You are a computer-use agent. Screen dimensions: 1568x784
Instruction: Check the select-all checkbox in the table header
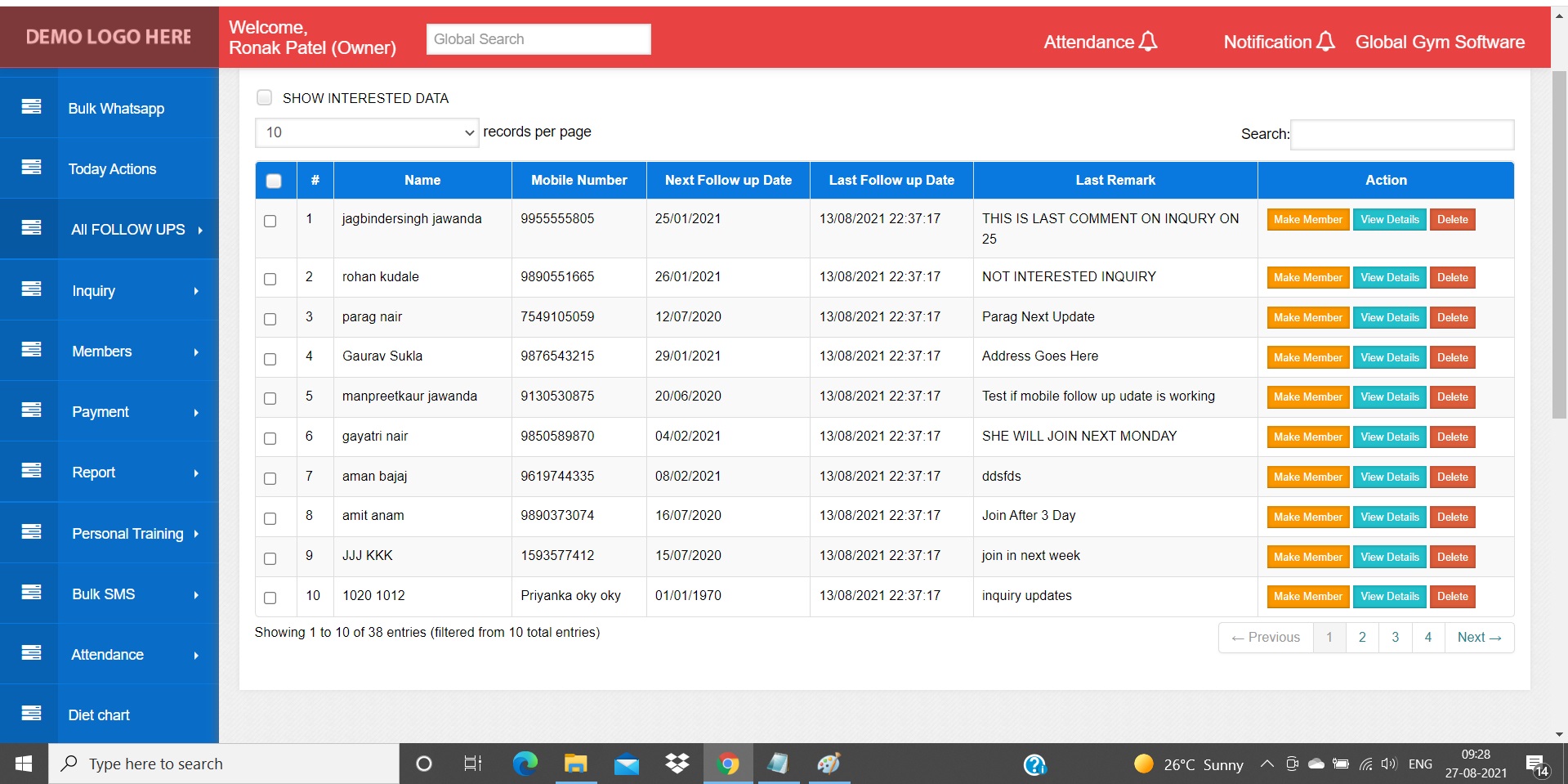(x=274, y=181)
